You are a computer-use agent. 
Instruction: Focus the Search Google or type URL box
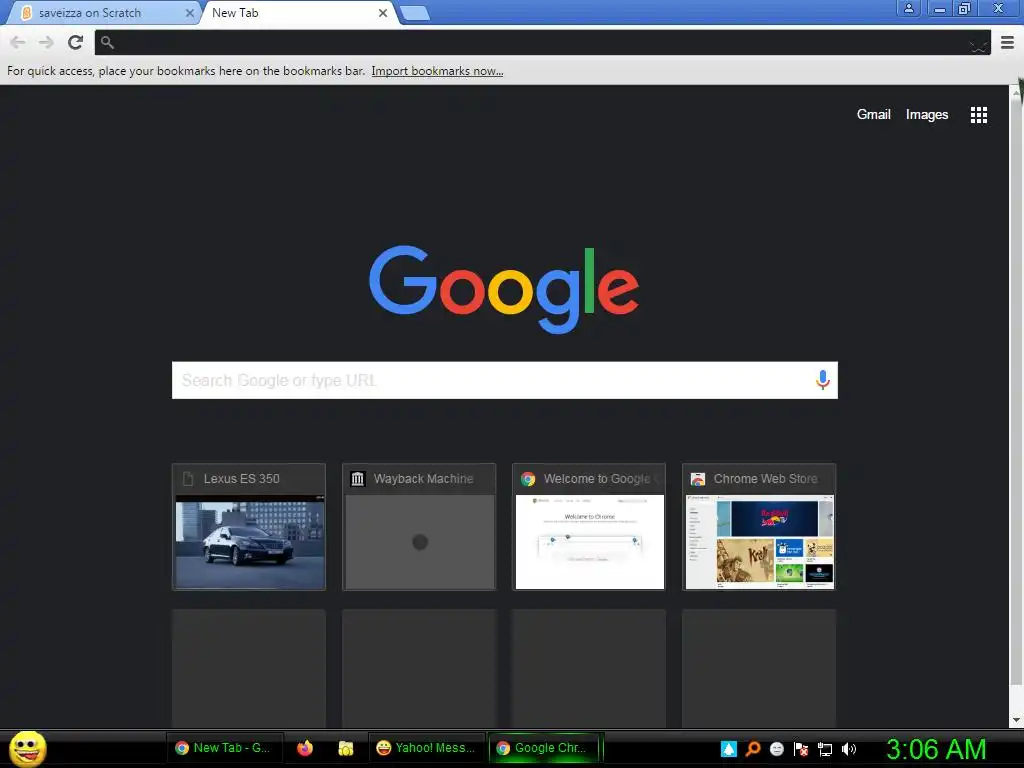pos(504,380)
